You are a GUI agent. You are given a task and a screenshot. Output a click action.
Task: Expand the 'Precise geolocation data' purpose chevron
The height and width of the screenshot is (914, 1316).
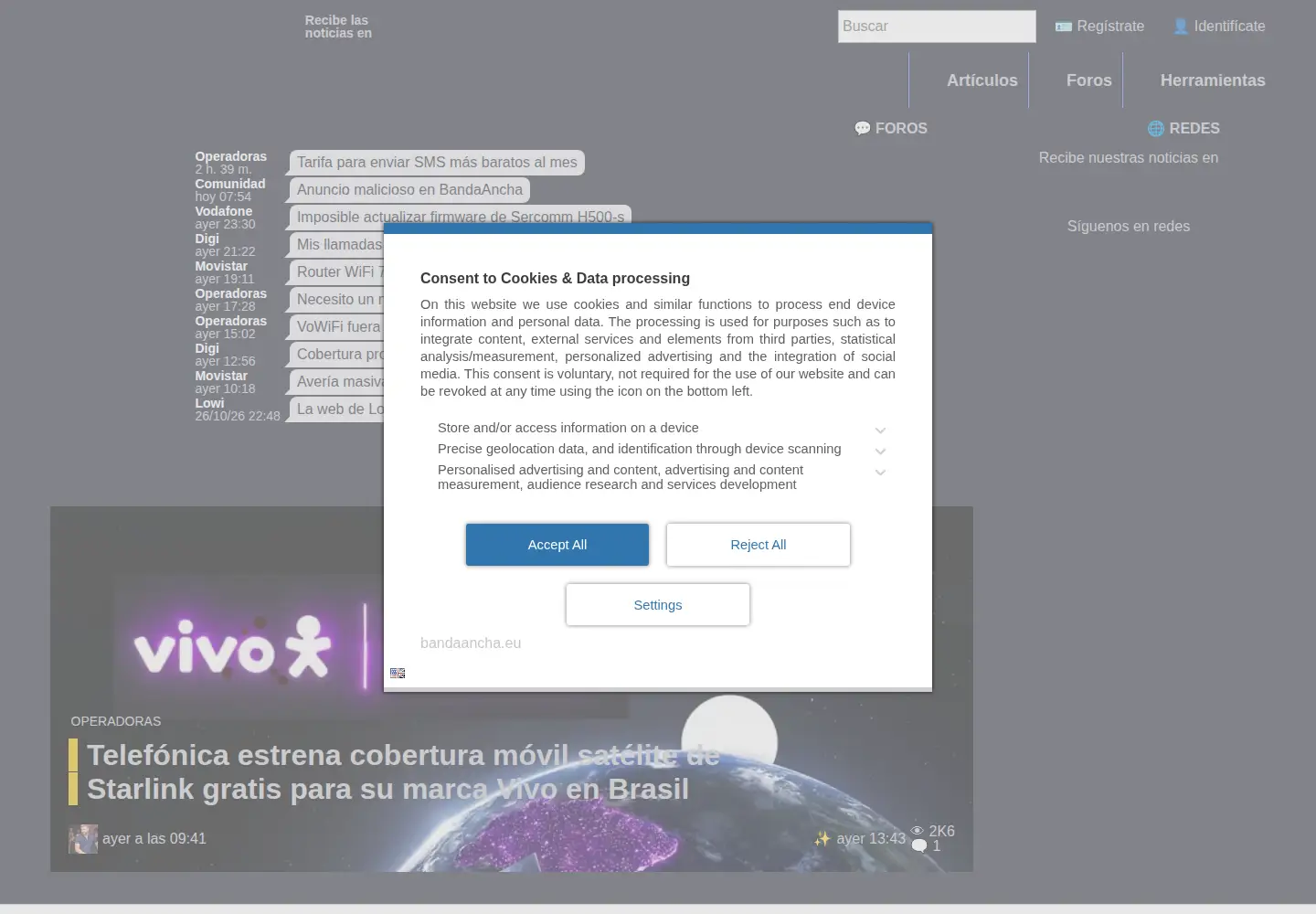coord(880,452)
